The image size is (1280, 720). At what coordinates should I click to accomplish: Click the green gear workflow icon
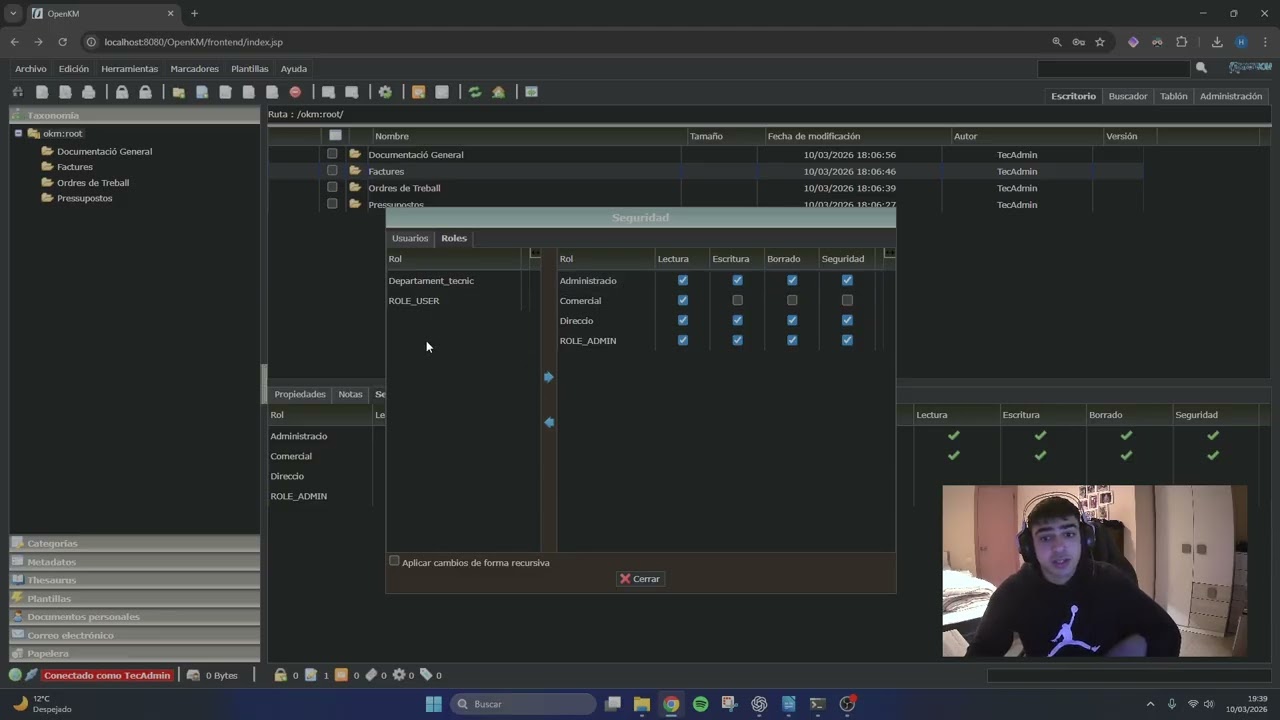coord(385,92)
